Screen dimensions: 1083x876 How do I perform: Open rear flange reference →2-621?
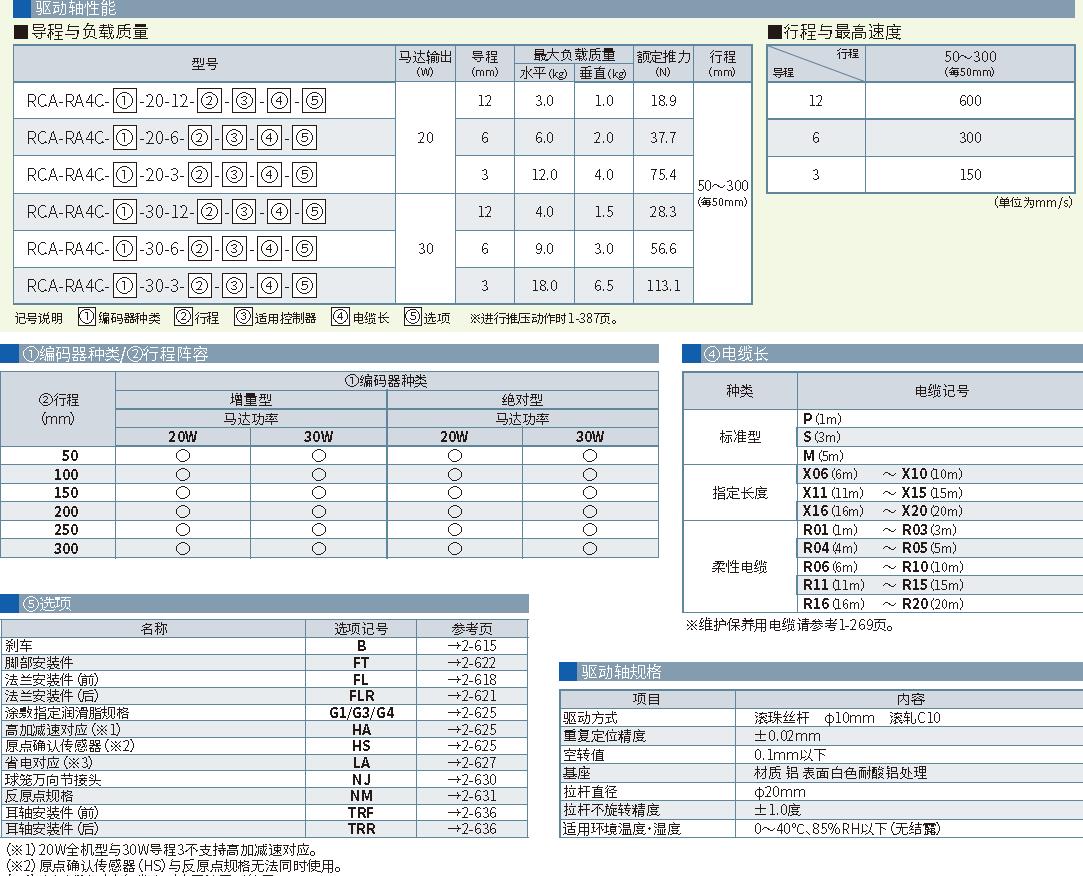tap(472, 696)
